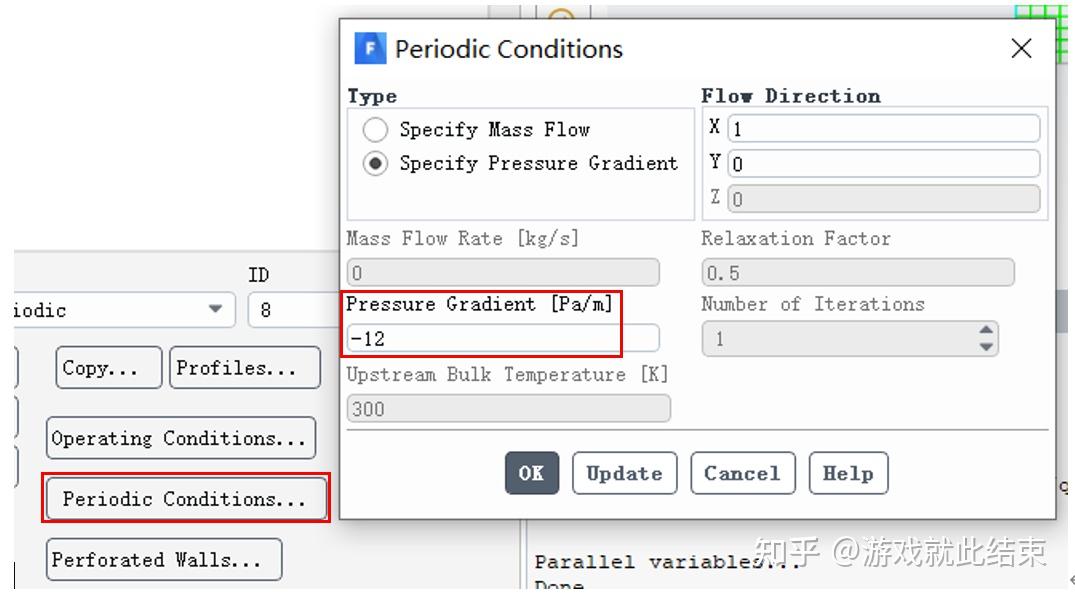Close the Periodic Conditions dialog

(x=1021, y=49)
